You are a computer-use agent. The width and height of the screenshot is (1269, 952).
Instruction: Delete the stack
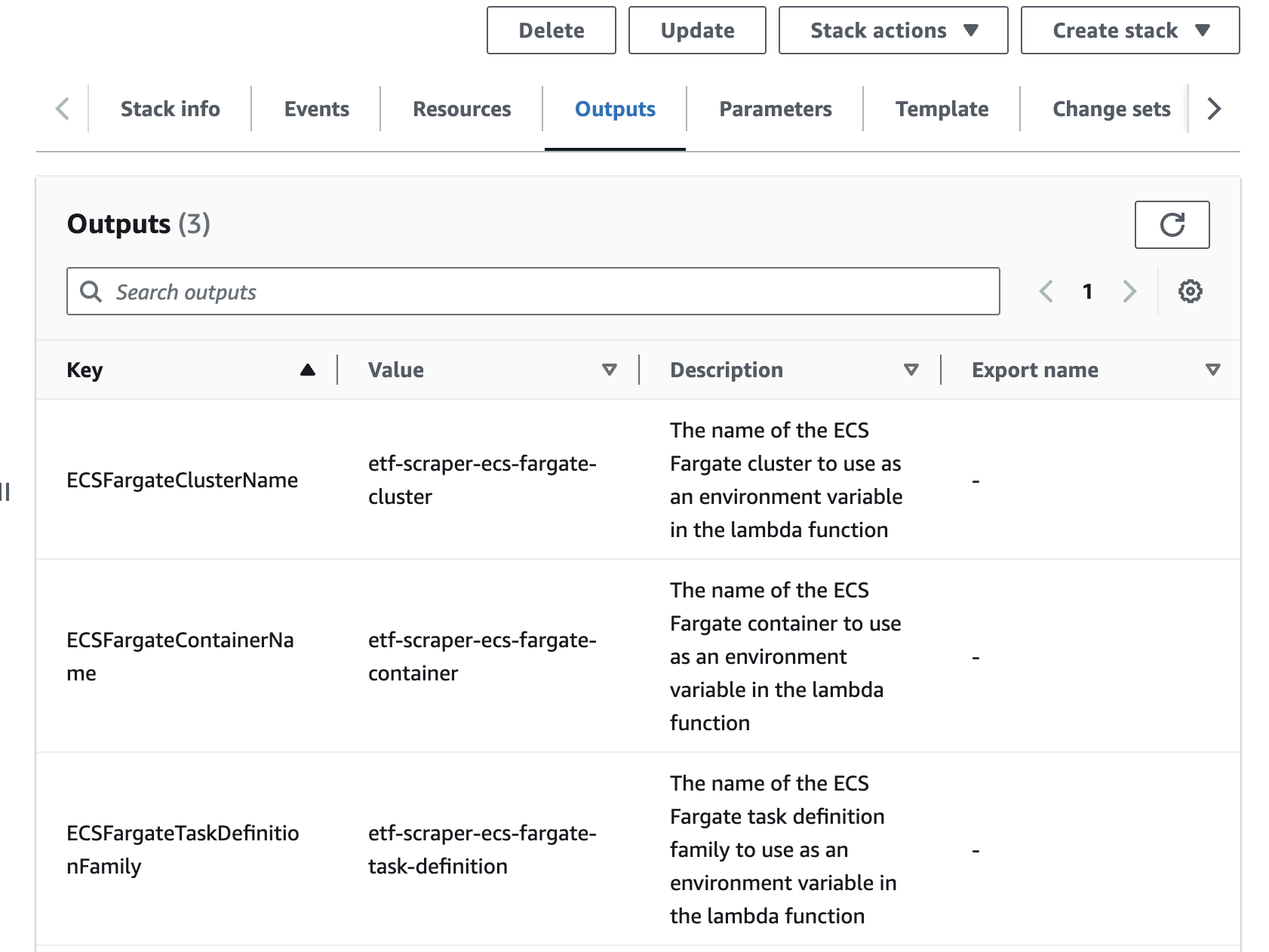(552, 30)
